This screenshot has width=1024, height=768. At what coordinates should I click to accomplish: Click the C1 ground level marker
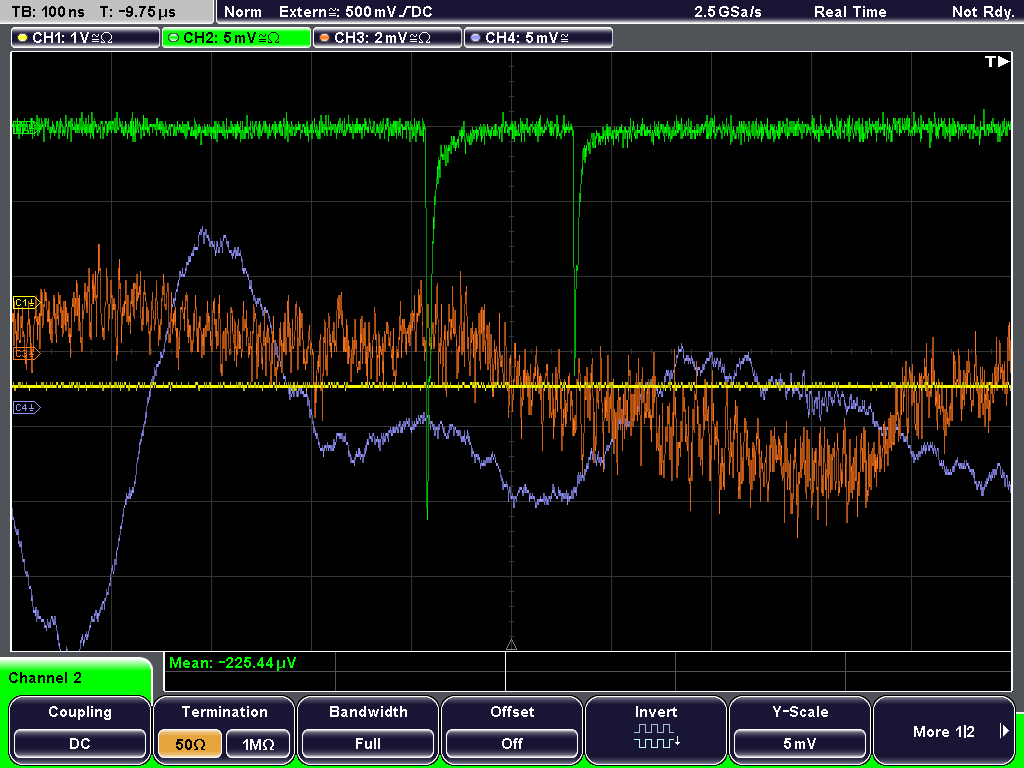26,303
